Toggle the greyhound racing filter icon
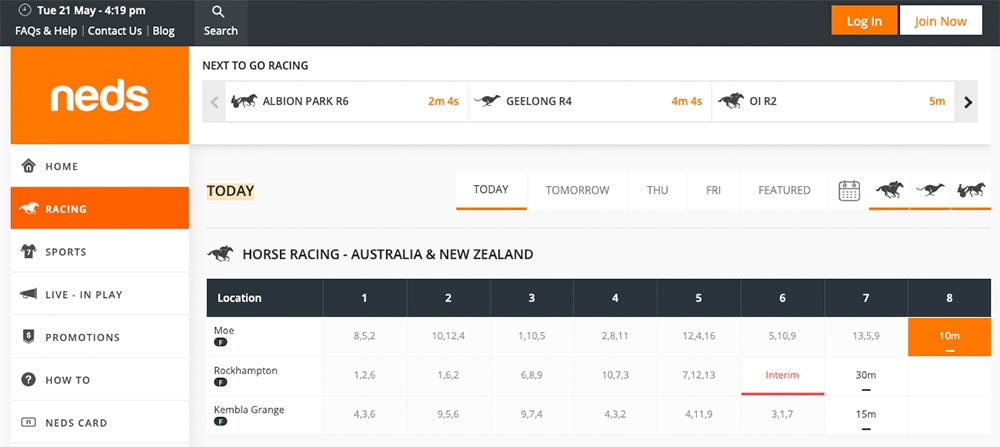The width and height of the screenshot is (1000, 447). coord(930,190)
